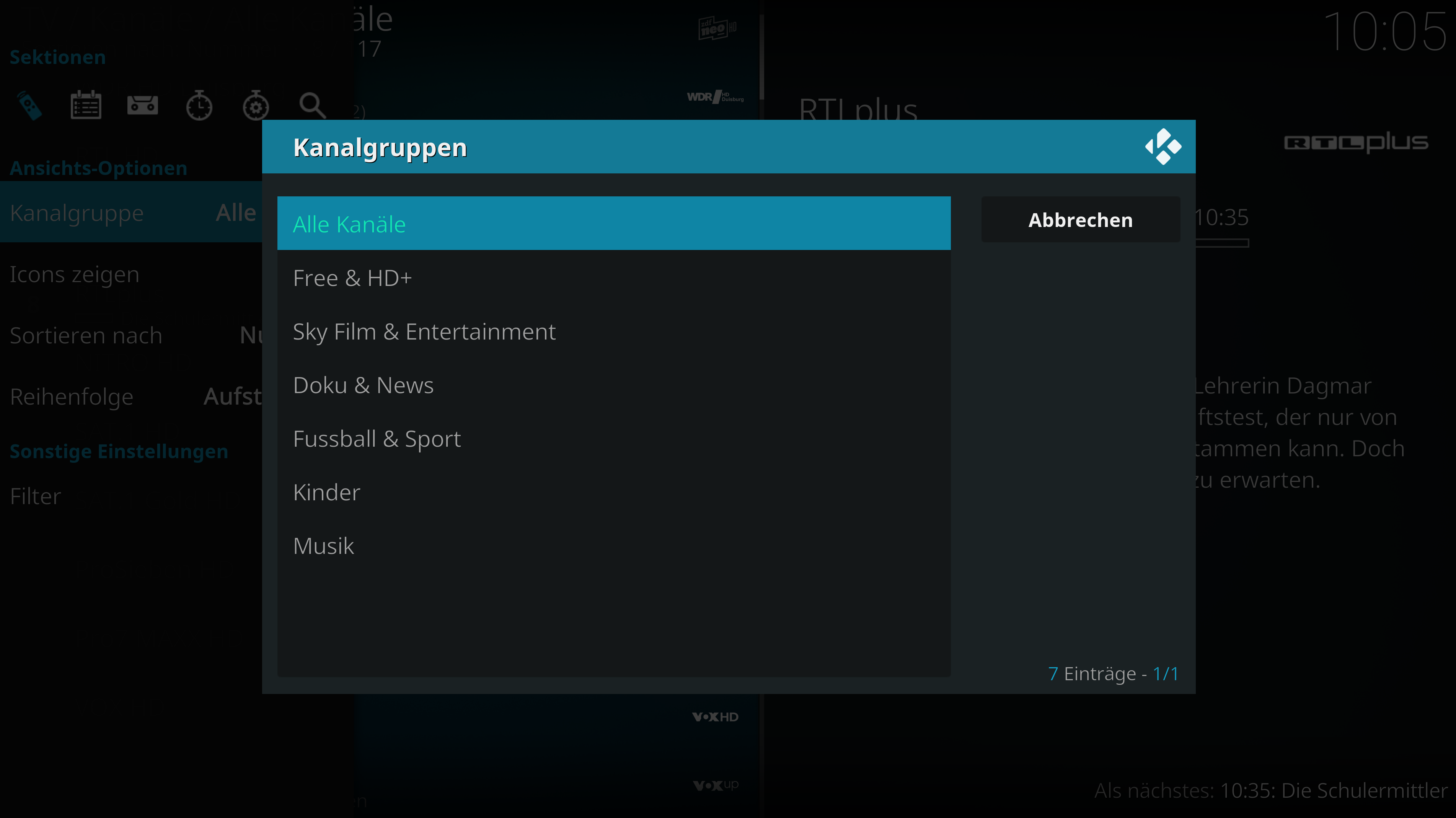Click the RTLplus channel logo

(1356, 142)
